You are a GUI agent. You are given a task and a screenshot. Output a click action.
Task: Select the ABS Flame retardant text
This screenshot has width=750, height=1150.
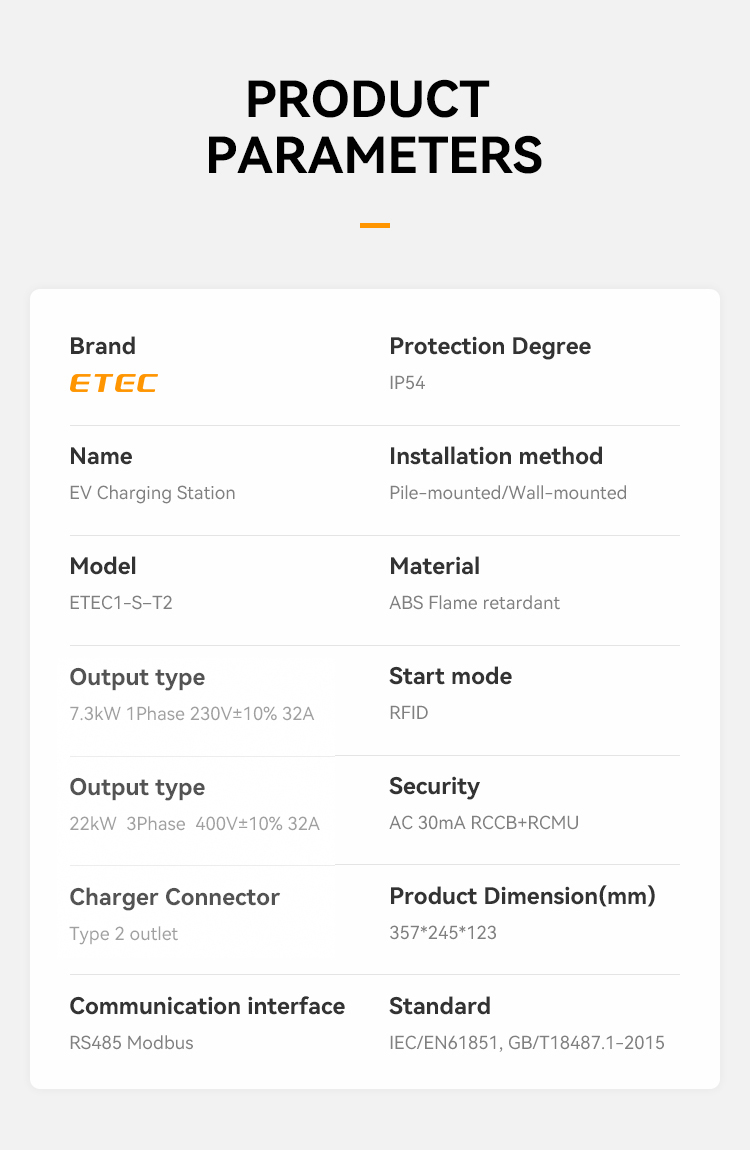click(474, 603)
